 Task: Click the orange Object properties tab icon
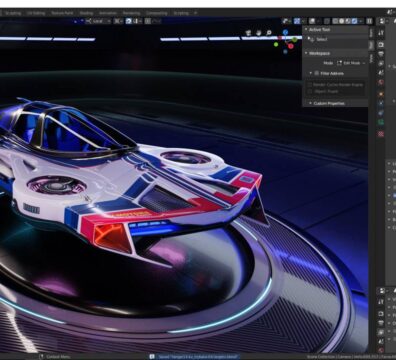tap(381, 94)
